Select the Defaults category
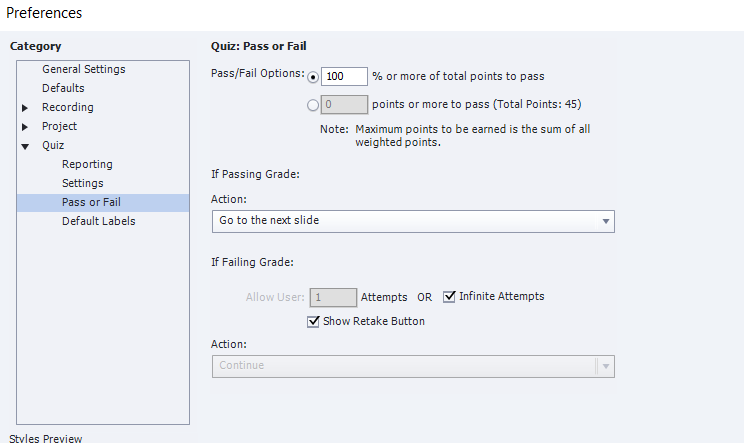This screenshot has height=443, width=744. (63, 88)
